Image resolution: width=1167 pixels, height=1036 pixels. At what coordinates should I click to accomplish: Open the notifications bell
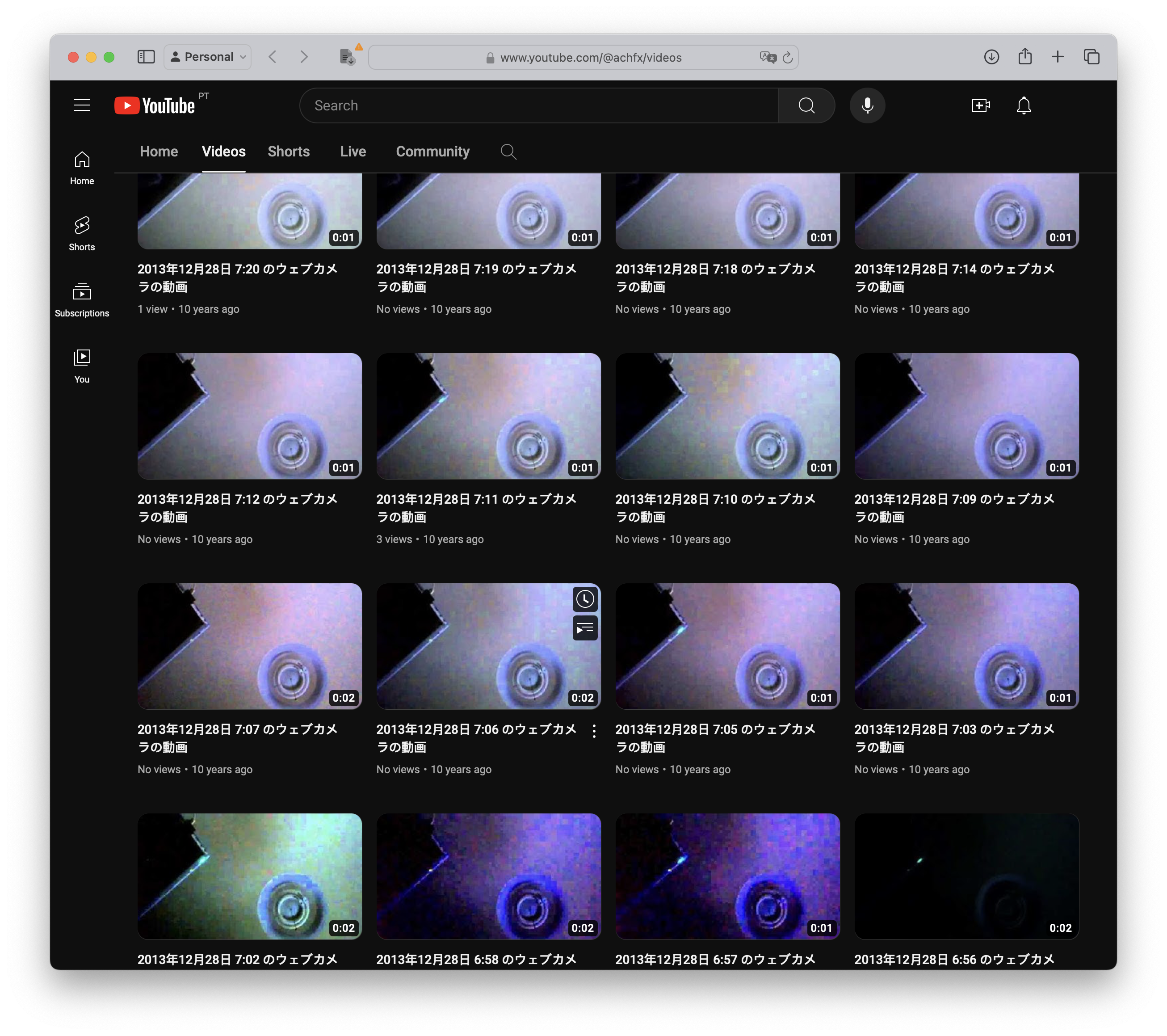click(1024, 105)
